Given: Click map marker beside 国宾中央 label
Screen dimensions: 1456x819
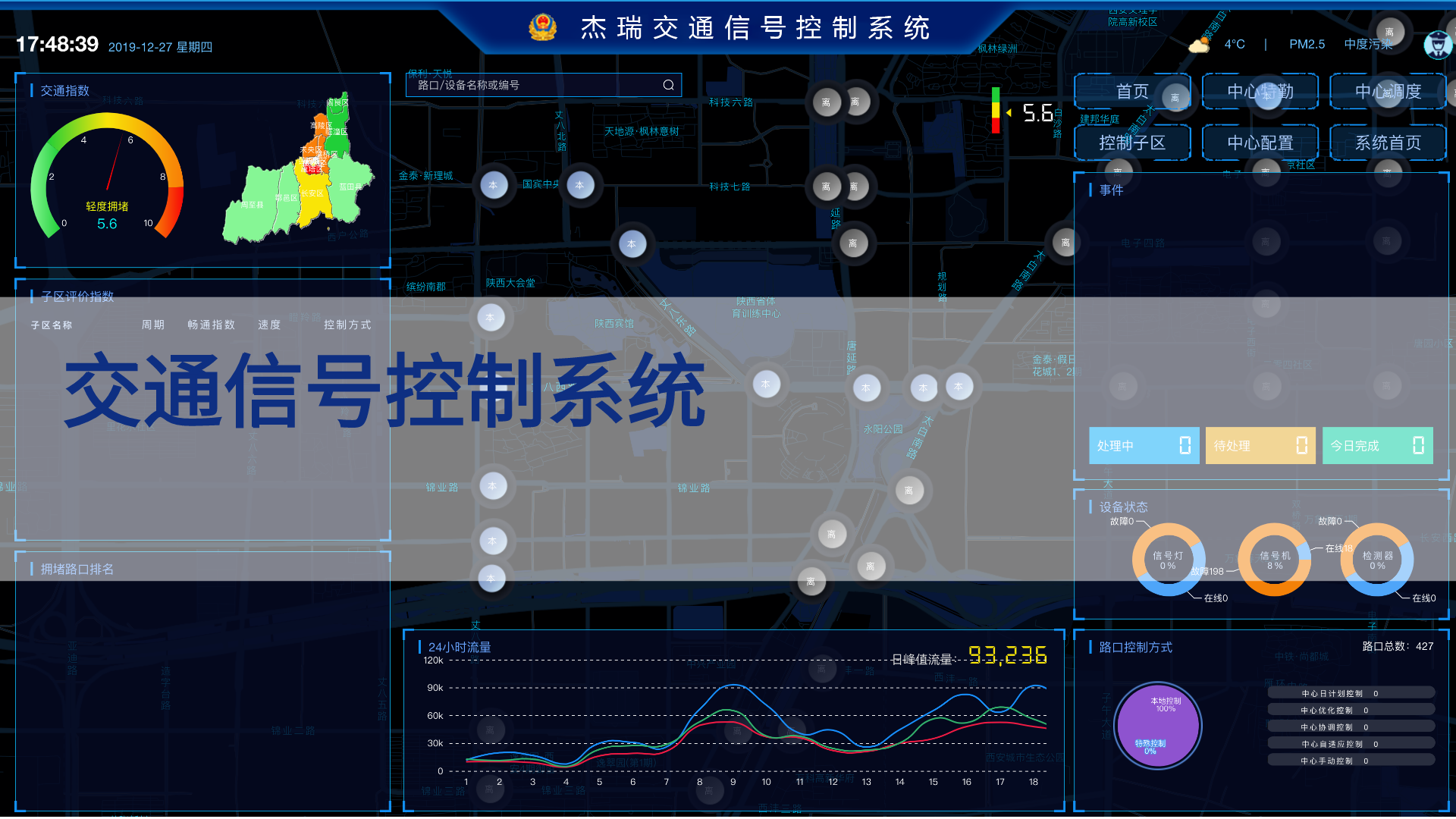Looking at the screenshot, I should click(x=580, y=185).
